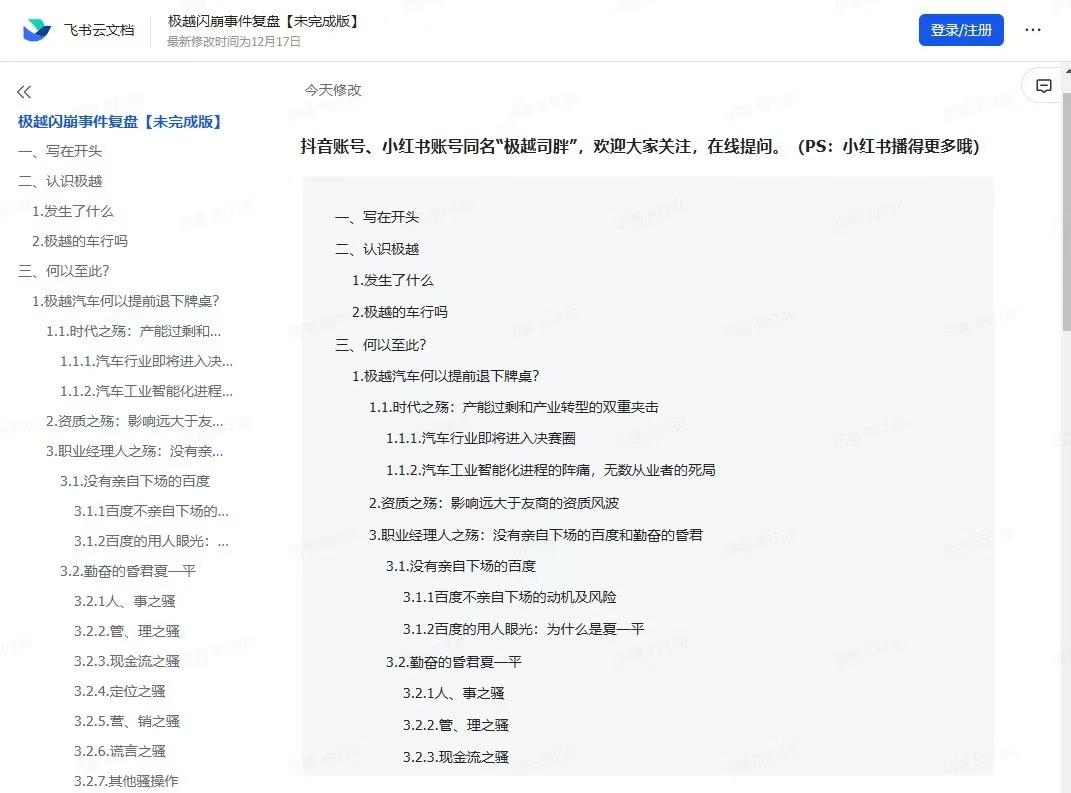Image resolution: width=1071 pixels, height=793 pixels.
Task: Select document title in header bar
Action: 264,21
